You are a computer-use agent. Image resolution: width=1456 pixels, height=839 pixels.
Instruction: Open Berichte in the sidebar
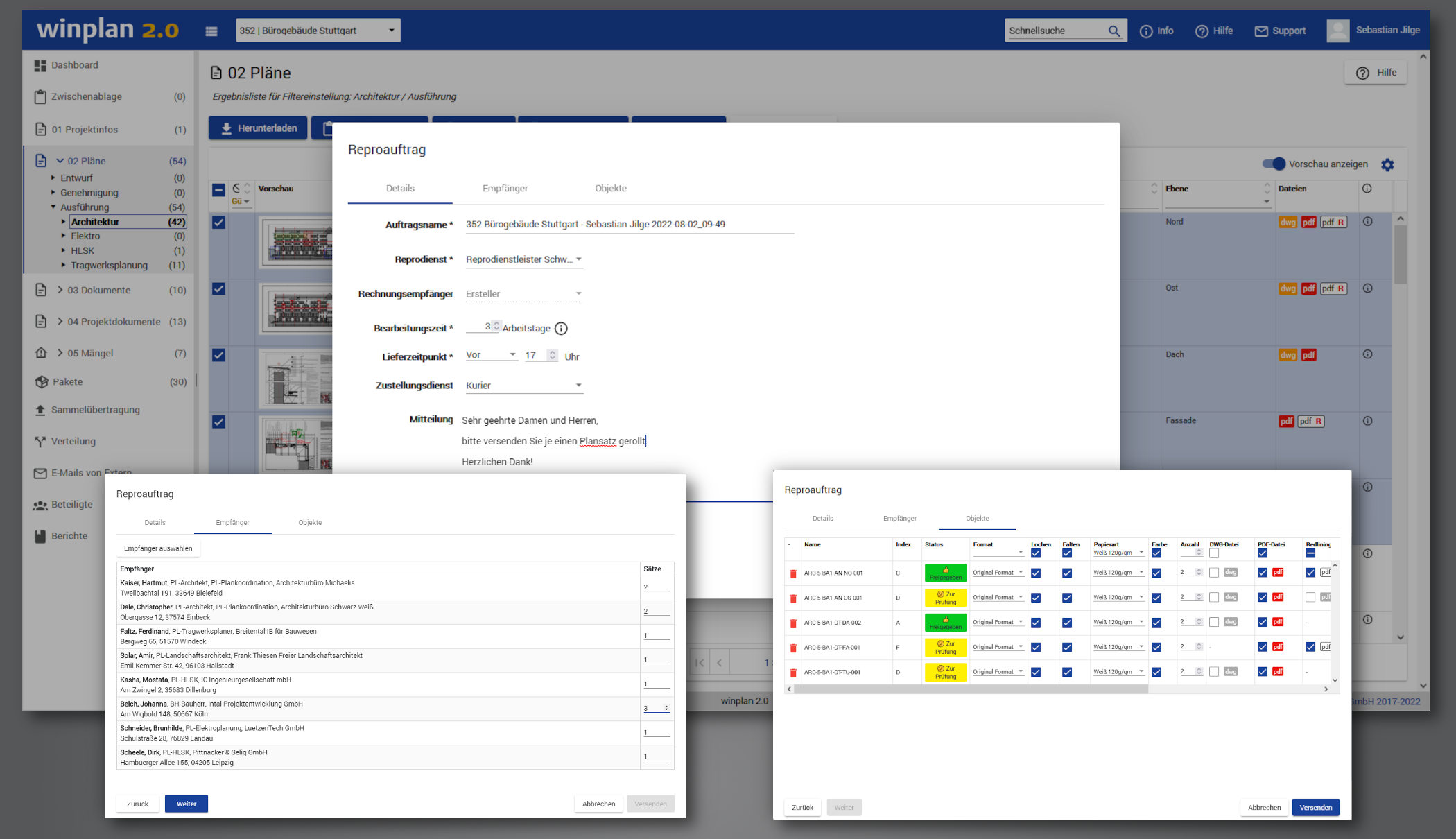pyautogui.click(x=60, y=536)
